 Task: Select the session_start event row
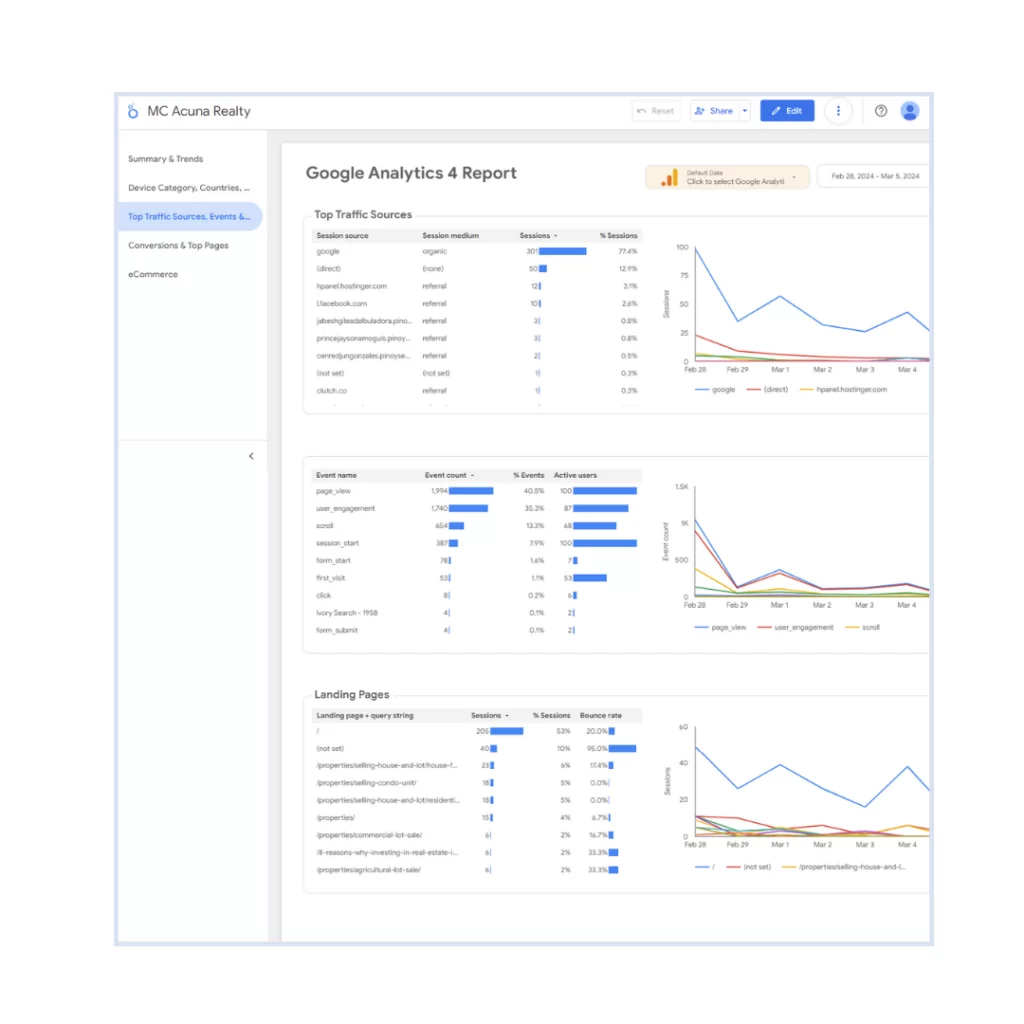click(477, 543)
